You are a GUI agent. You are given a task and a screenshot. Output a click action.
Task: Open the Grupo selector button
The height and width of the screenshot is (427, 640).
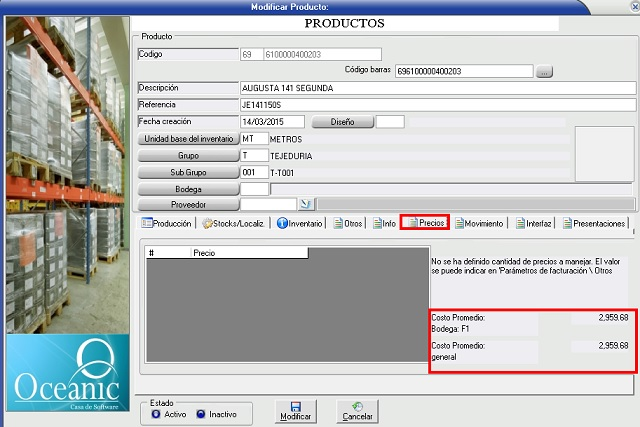[187, 156]
